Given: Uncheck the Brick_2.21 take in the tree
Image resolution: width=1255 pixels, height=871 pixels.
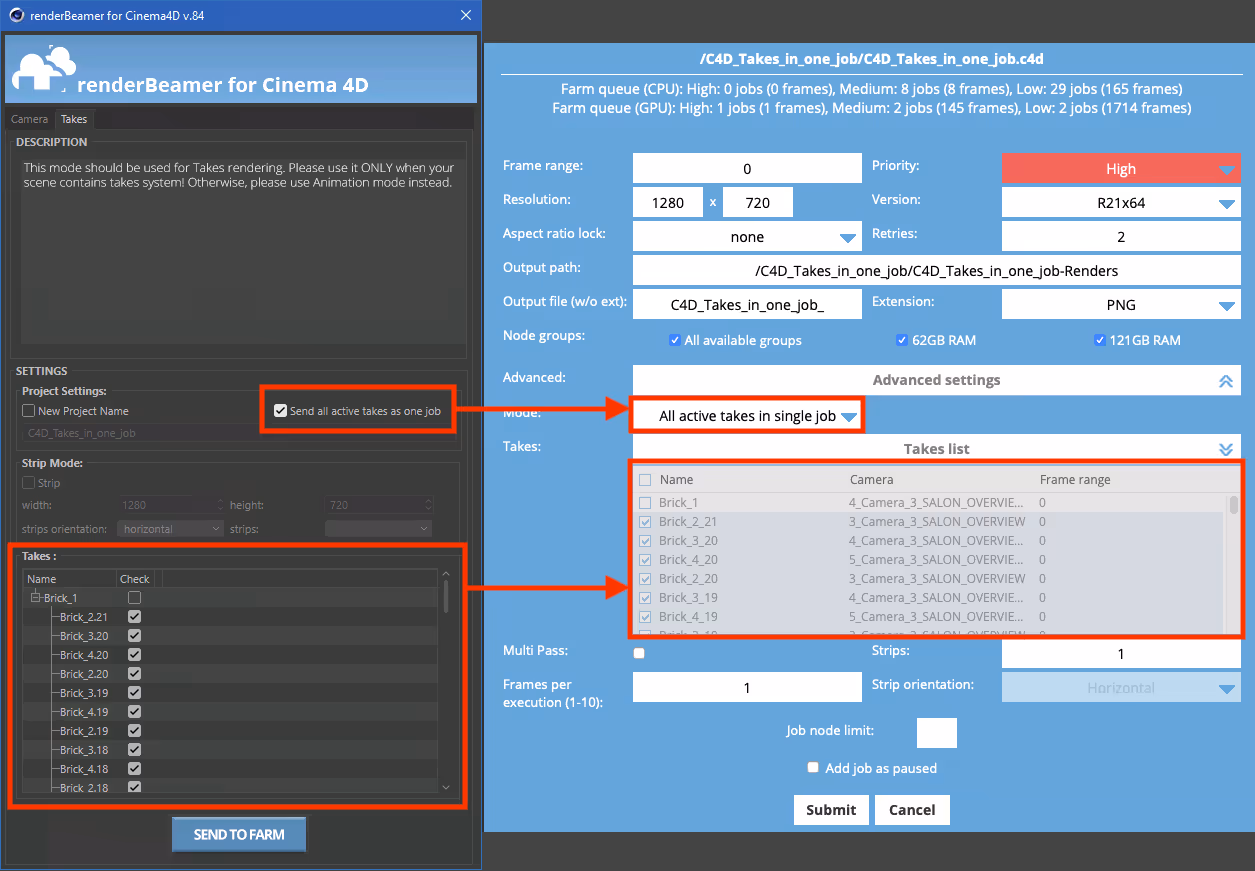Looking at the screenshot, I should pos(134,617).
